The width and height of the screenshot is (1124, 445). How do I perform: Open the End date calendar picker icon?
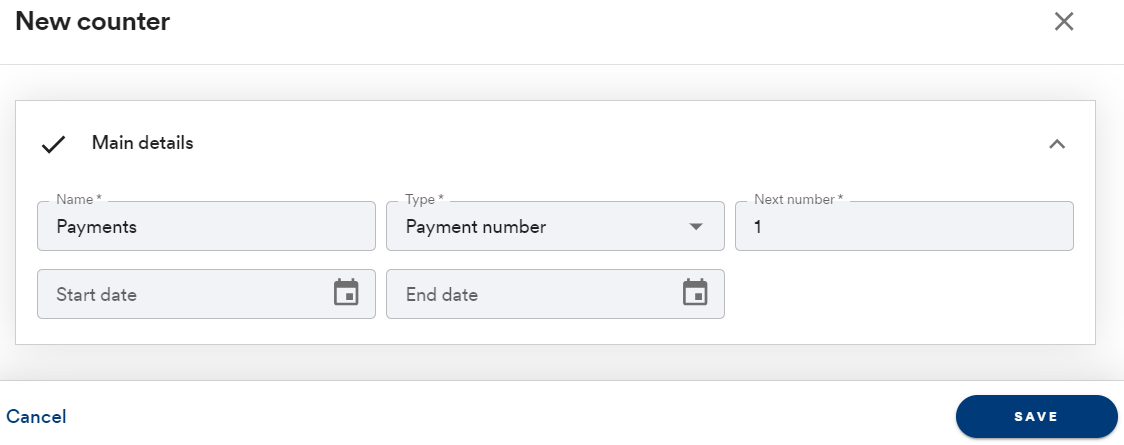click(695, 292)
